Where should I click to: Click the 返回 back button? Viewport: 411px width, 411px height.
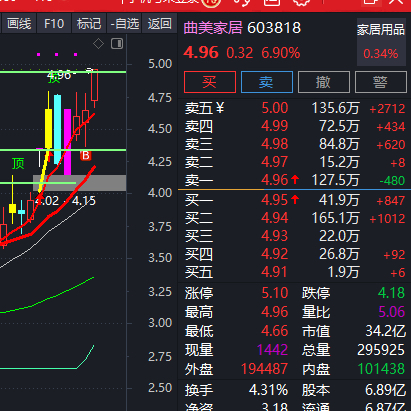point(160,24)
